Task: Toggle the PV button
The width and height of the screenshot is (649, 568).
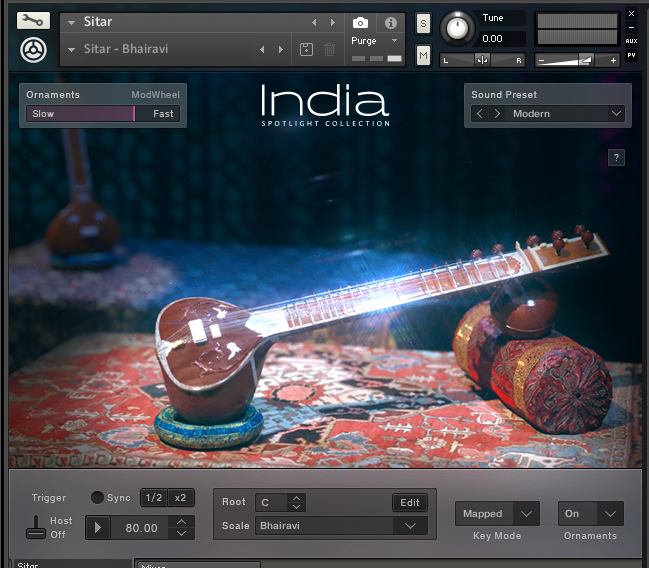Action: [x=631, y=55]
